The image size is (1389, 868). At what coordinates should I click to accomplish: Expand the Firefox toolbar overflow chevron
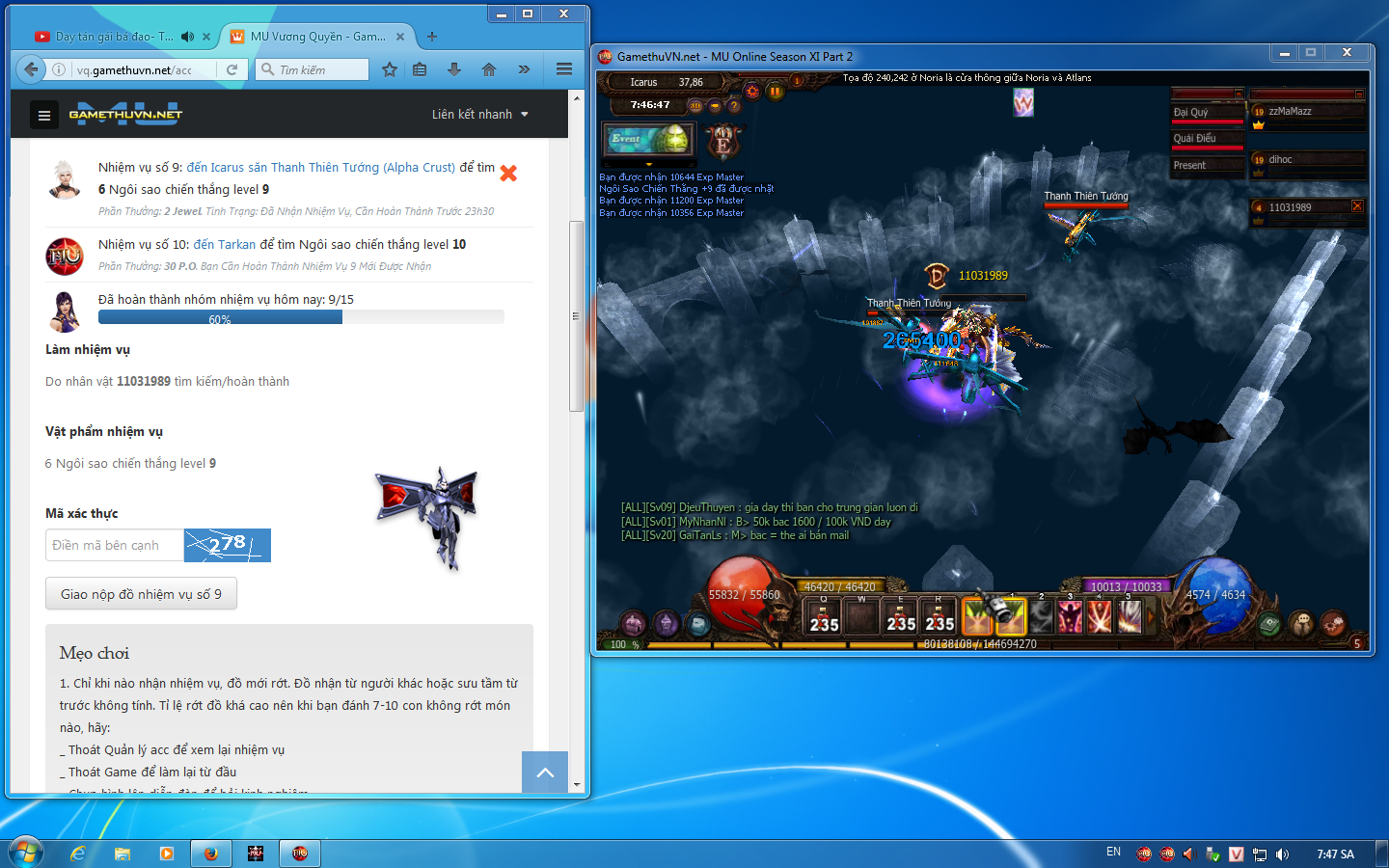point(524,69)
